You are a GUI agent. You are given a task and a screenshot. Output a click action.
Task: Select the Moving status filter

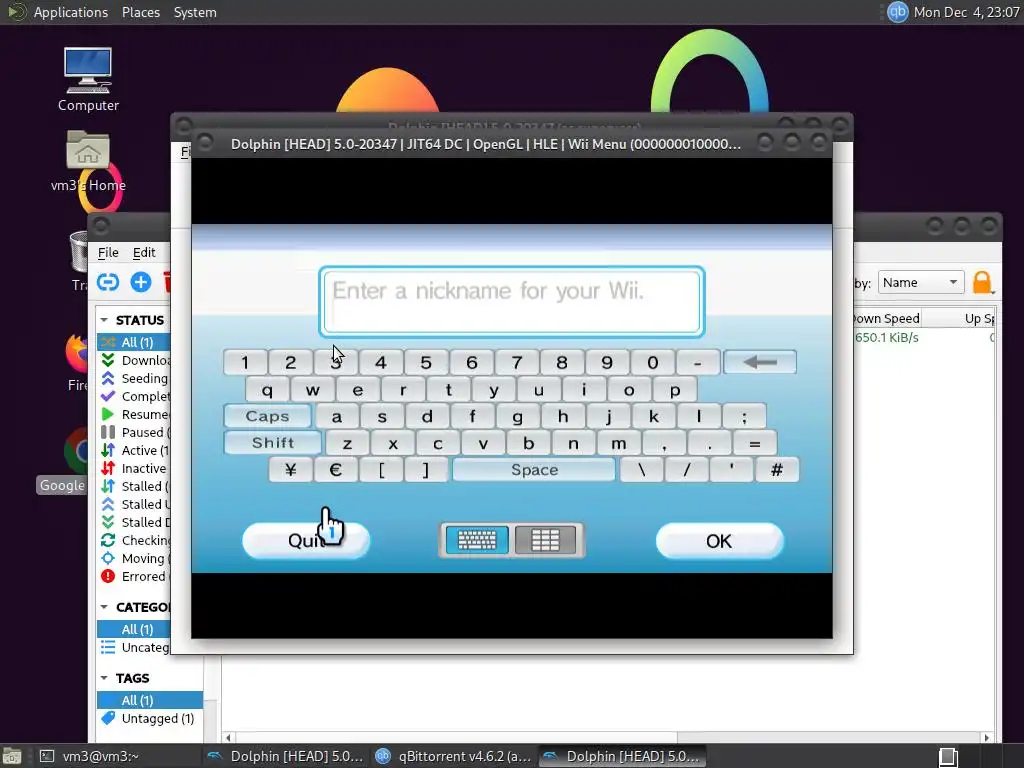coord(134,558)
